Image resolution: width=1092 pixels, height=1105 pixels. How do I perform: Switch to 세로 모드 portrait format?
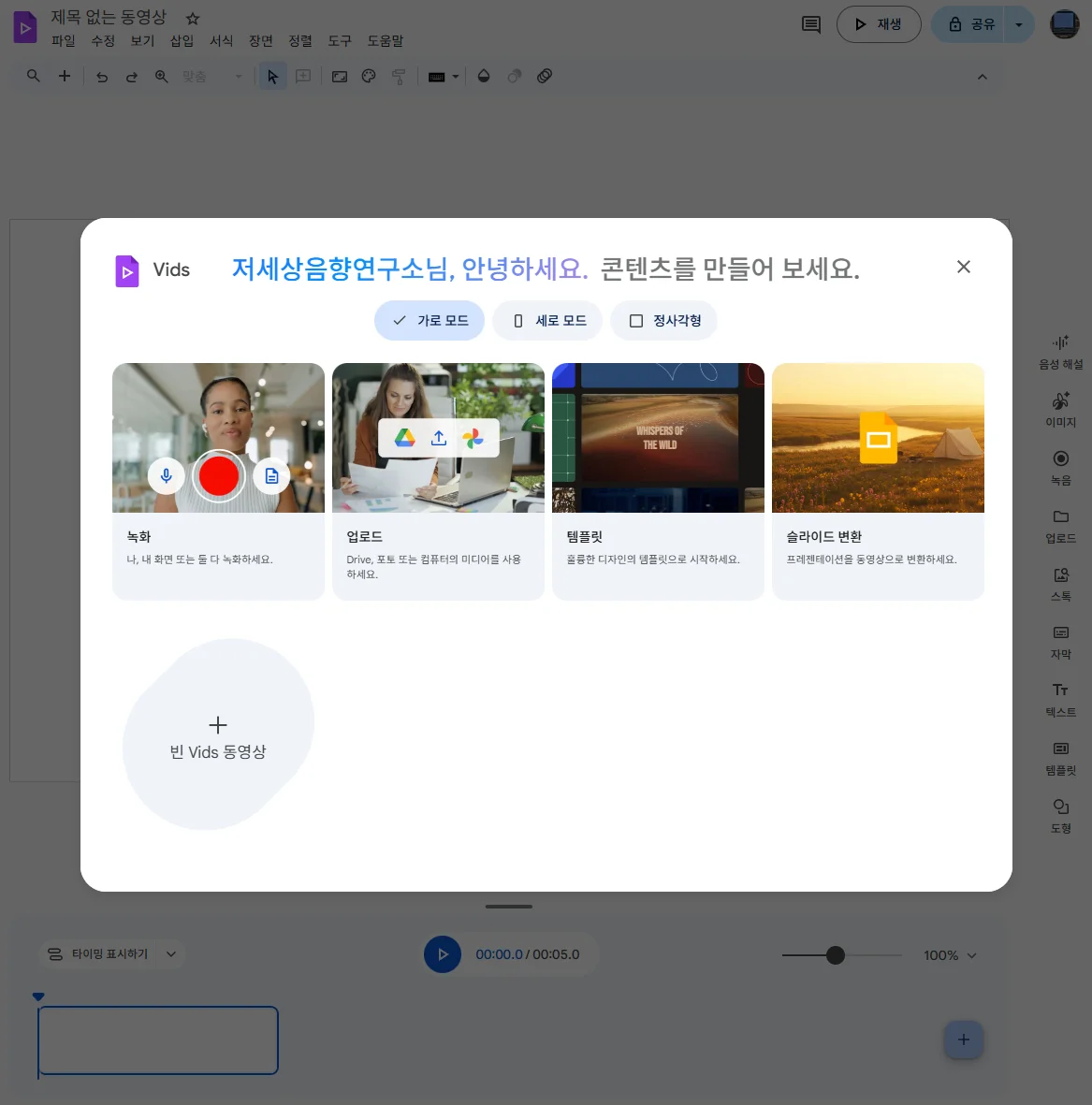tap(548, 320)
